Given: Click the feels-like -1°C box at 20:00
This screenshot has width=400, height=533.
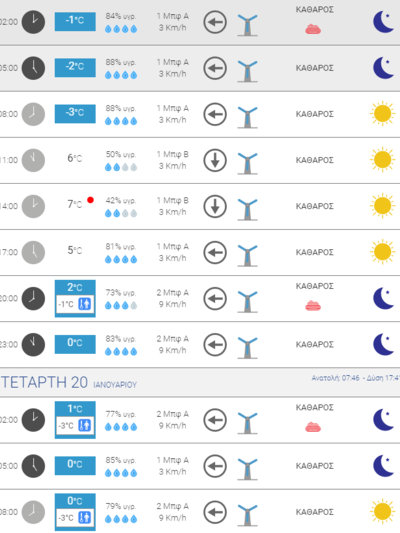Looking at the screenshot, I should pyautogui.click(x=75, y=304).
